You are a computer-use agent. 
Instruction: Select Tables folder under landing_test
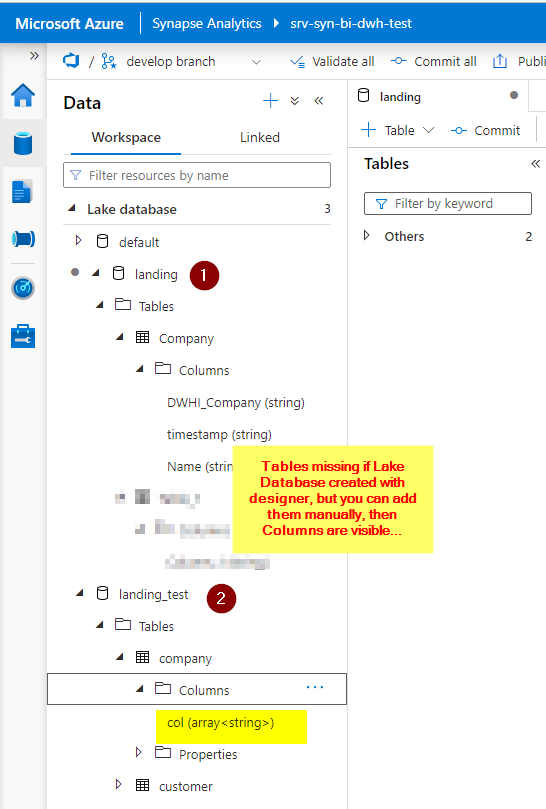156,626
